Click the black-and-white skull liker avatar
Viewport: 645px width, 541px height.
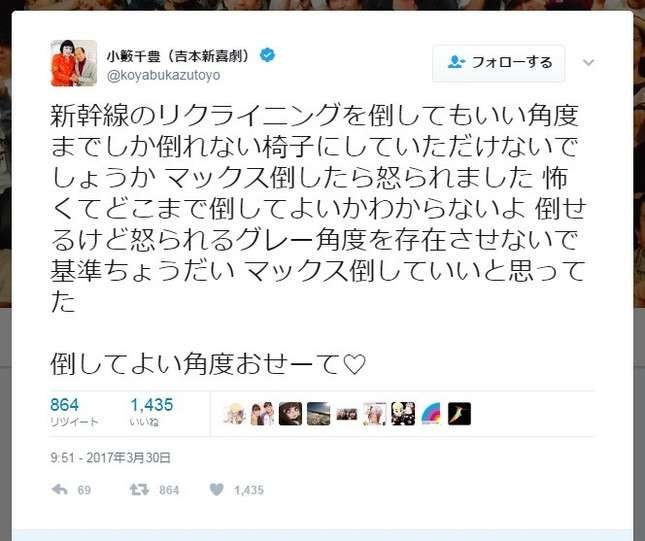(x=403, y=414)
